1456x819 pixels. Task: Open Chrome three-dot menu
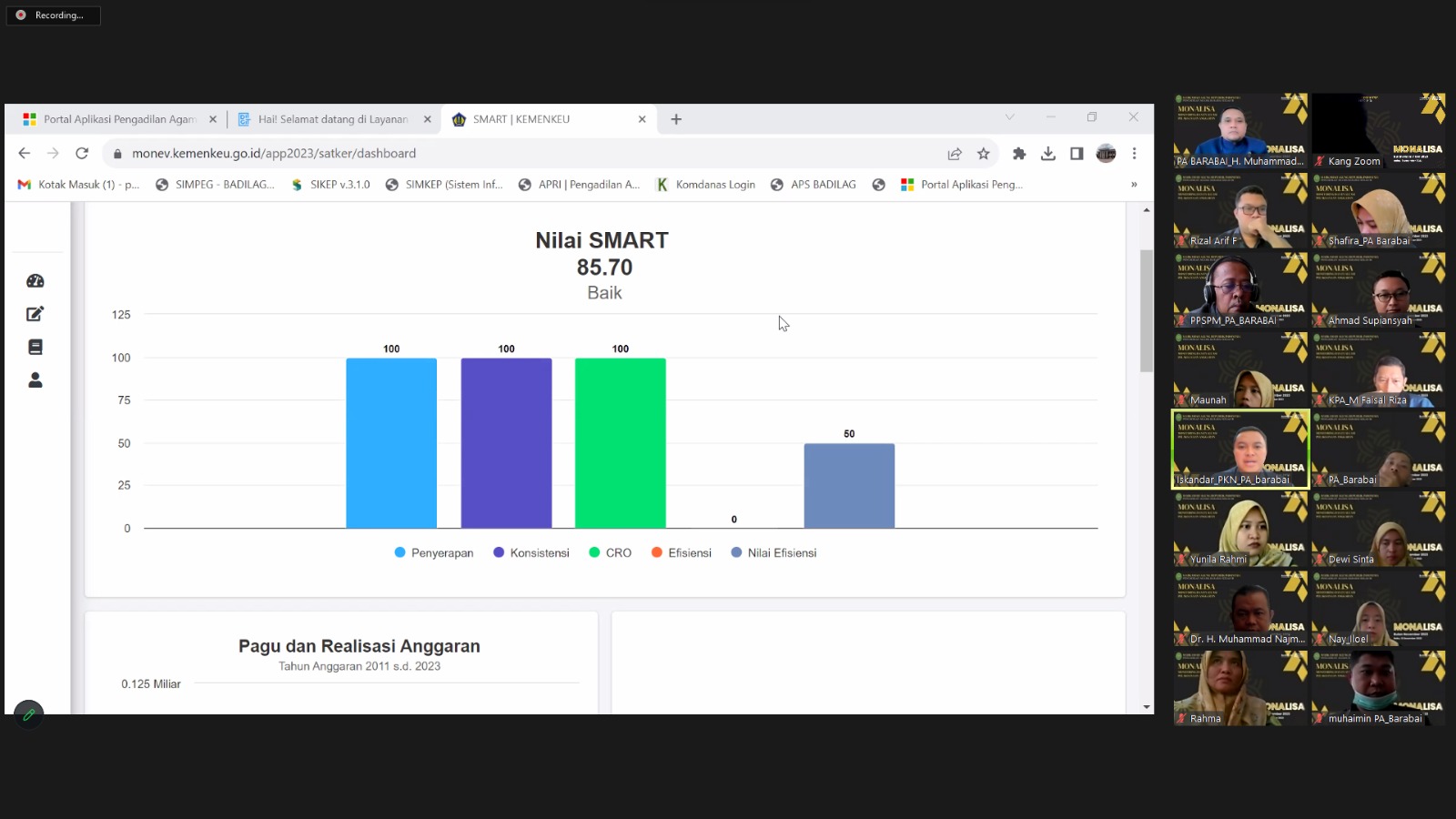[x=1134, y=154]
